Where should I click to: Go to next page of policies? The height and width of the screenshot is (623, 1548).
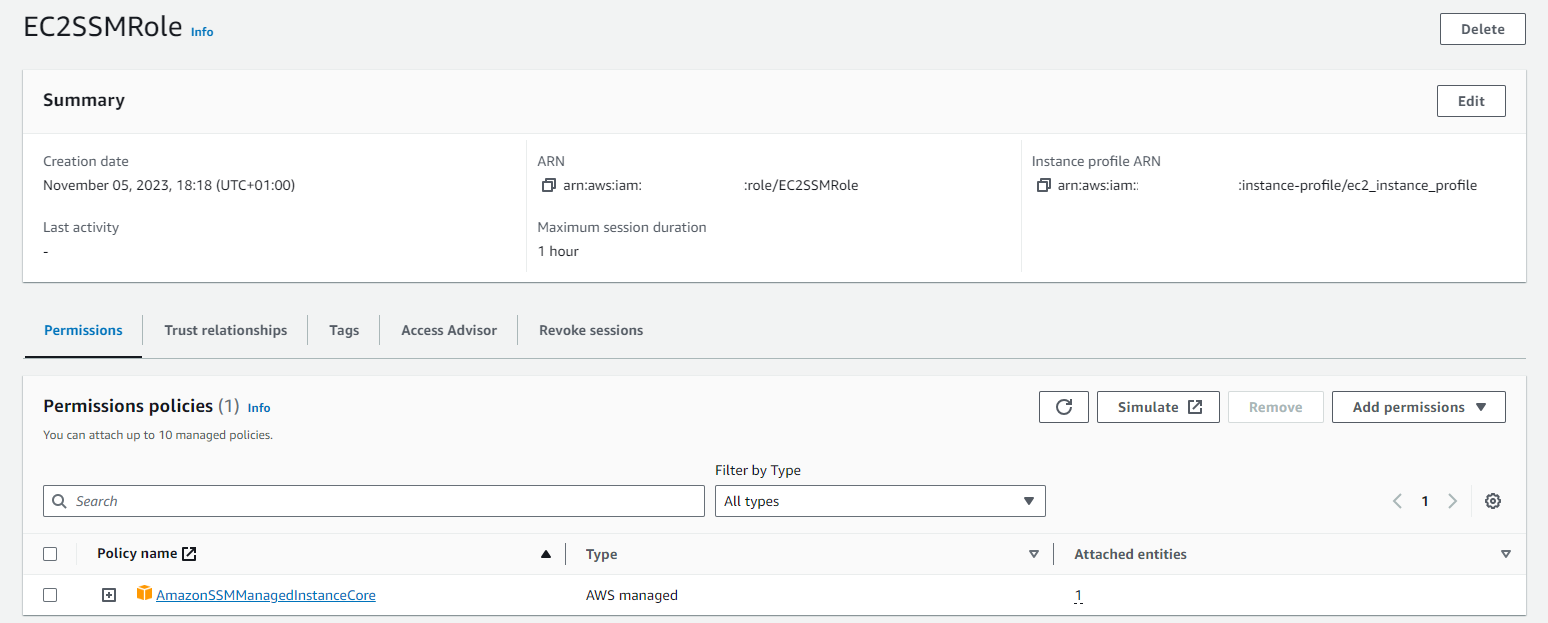pyautogui.click(x=1452, y=501)
